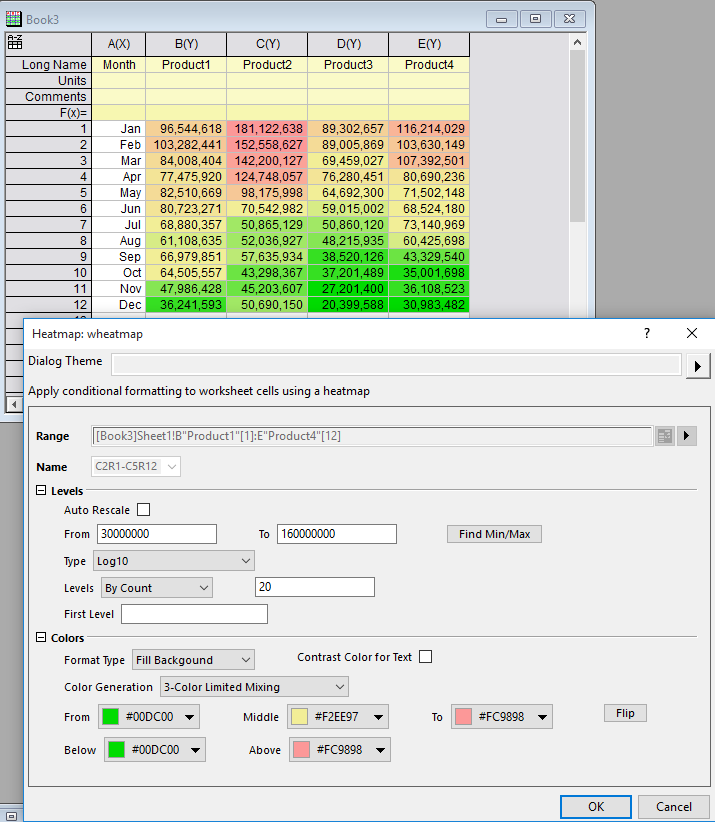Screen dimensions: 715x822
Task: Click horizontal scroll left arrow in Book3
Action: pos(14,404)
